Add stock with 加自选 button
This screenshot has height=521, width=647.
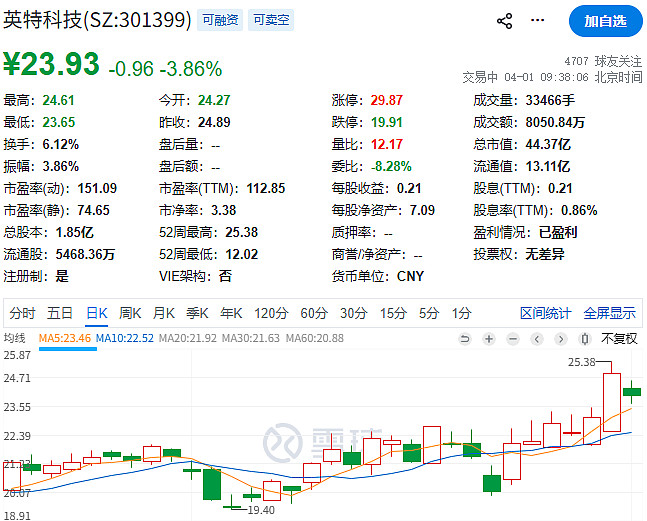(x=605, y=21)
